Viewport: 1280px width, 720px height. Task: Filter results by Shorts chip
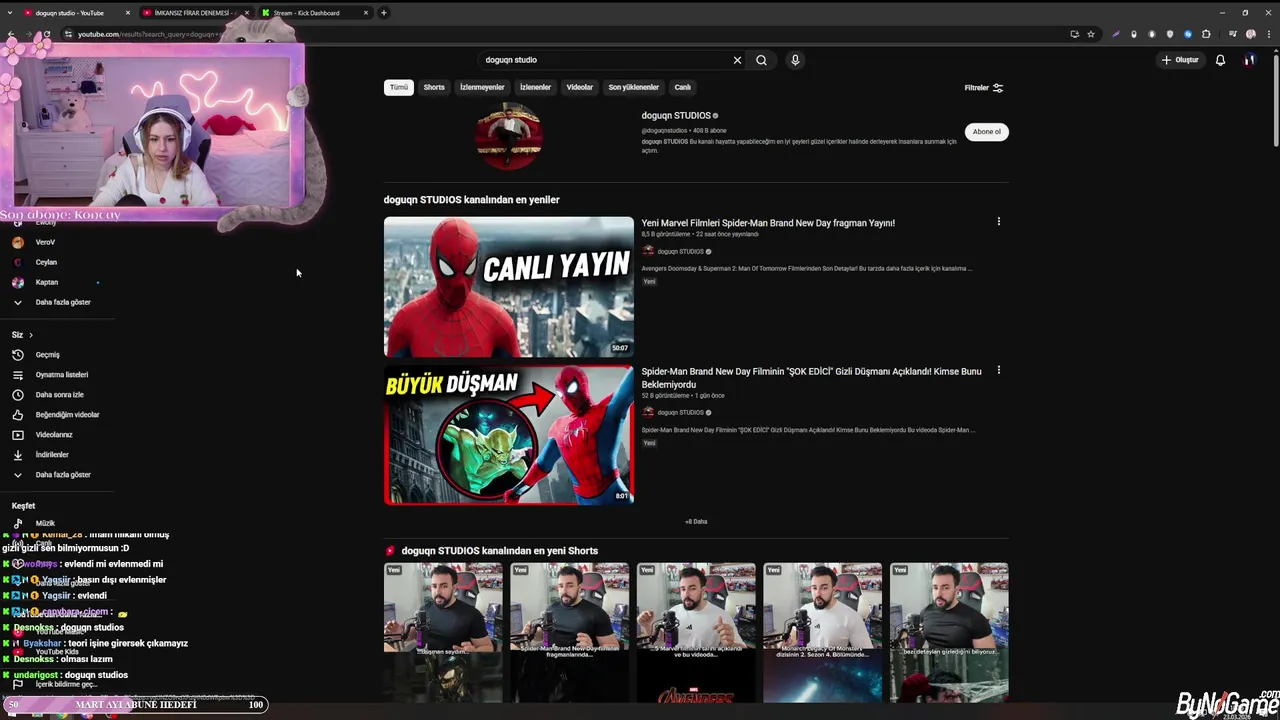click(x=434, y=87)
